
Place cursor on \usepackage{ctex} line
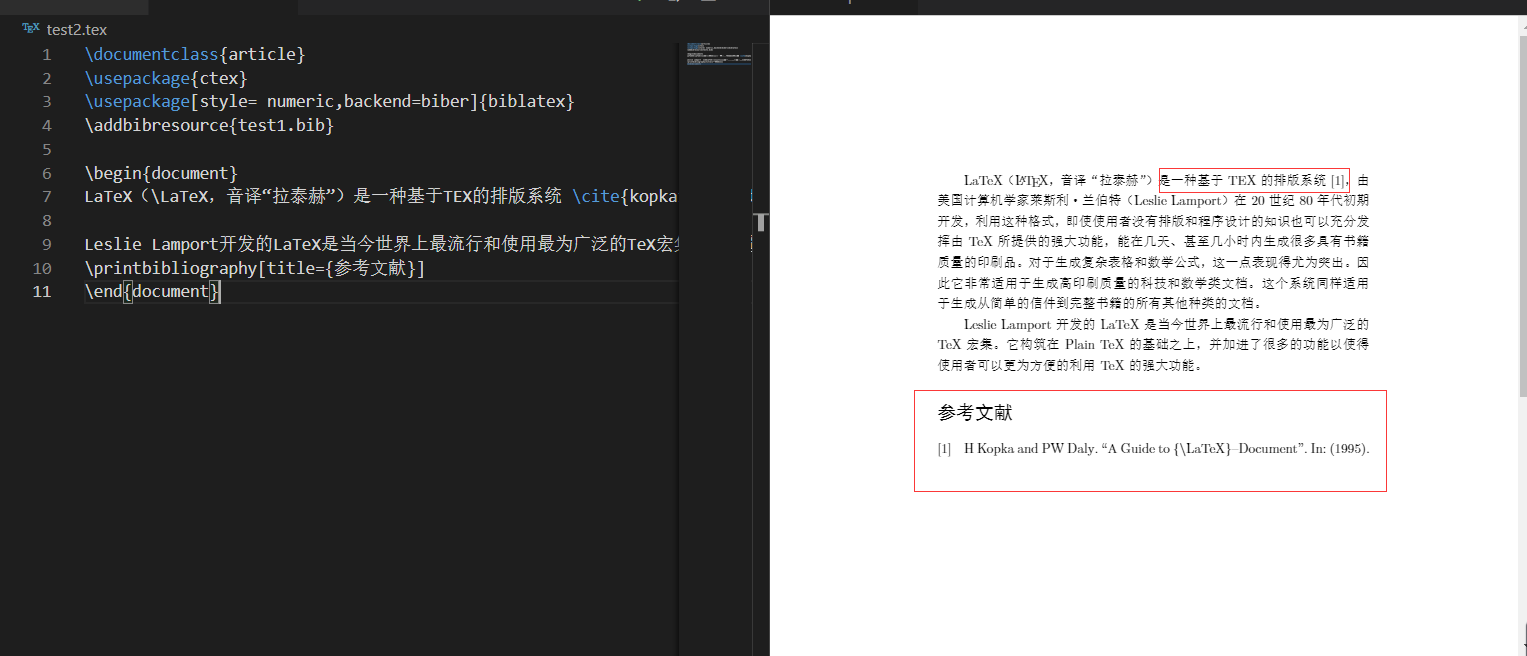(166, 78)
